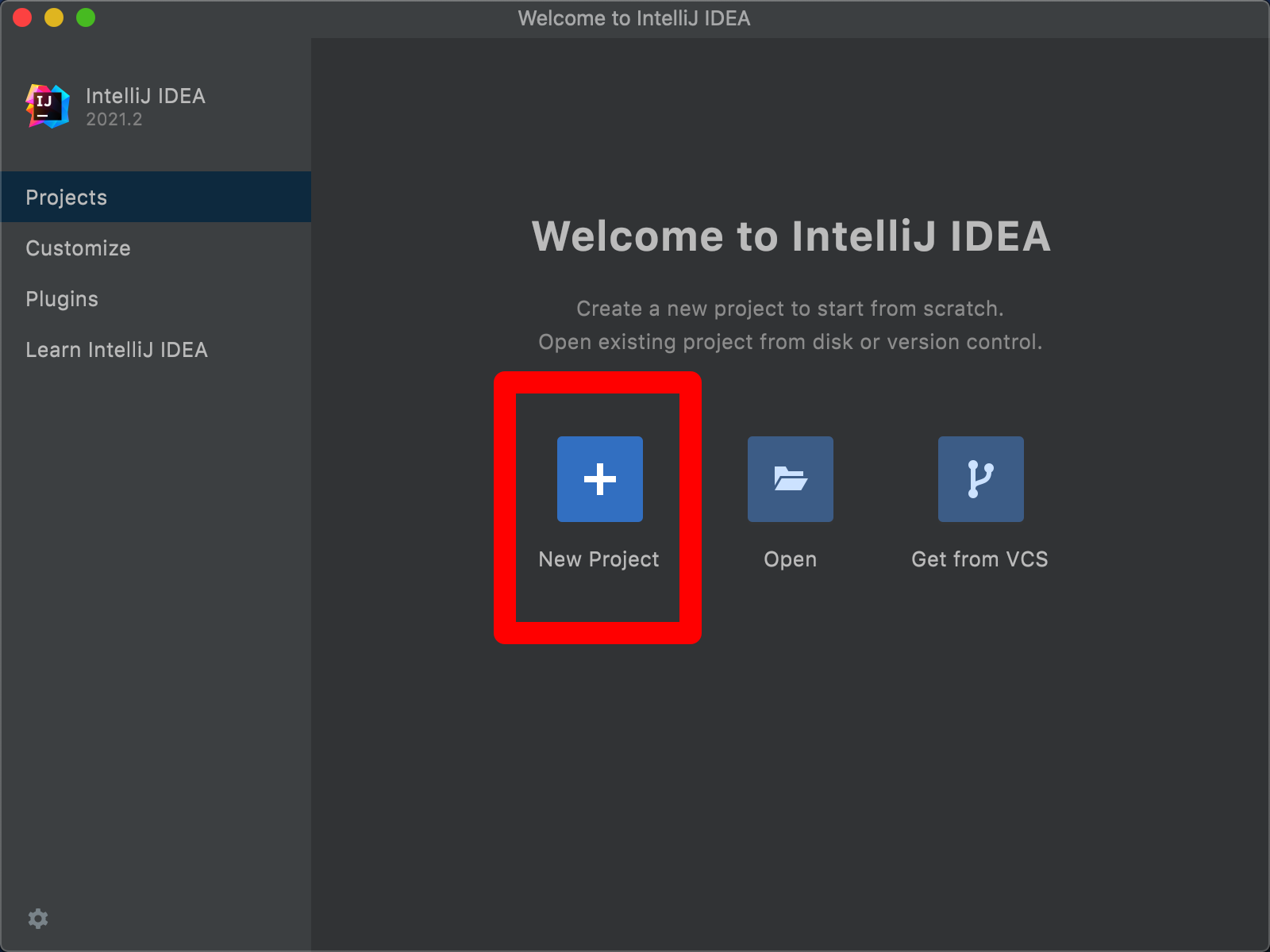Go to Learn IntelliJ IDEA tab
The width and height of the screenshot is (1270, 952).
click(156, 349)
